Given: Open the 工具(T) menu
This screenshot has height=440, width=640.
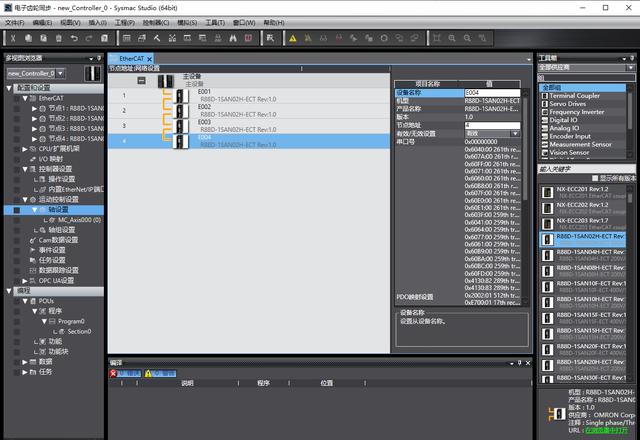Looking at the screenshot, I should click(215, 22).
